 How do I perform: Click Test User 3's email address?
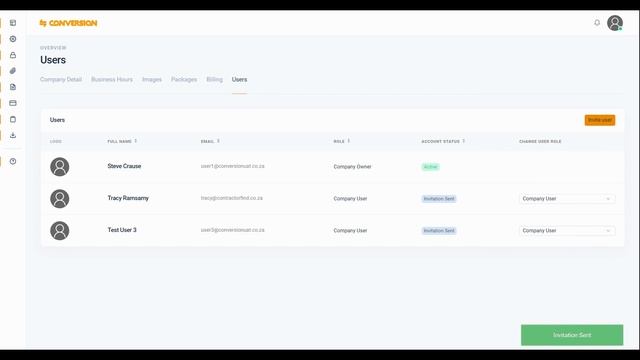click(x=233, y=230)
